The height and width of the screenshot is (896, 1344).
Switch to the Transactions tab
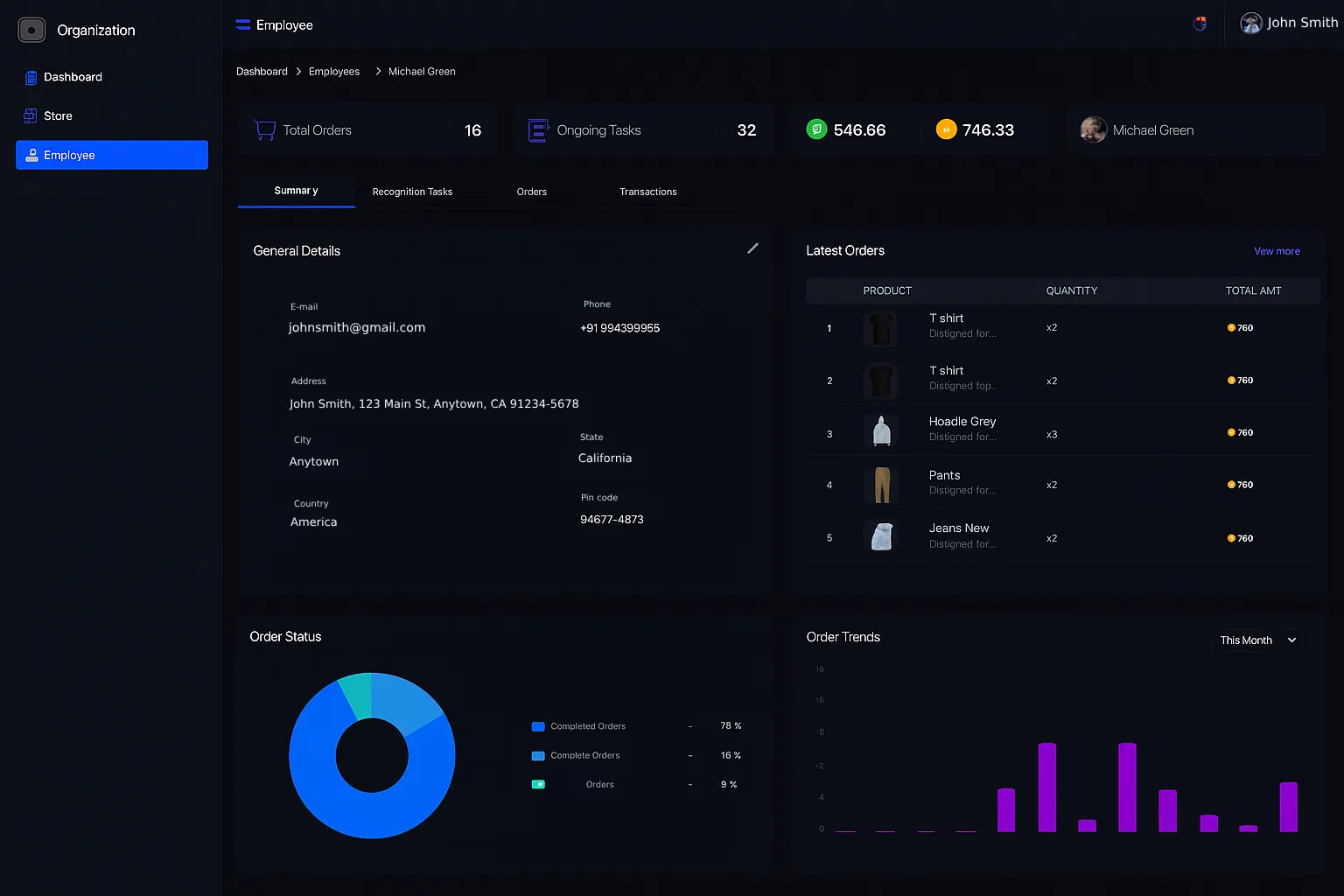pos(647,192)
